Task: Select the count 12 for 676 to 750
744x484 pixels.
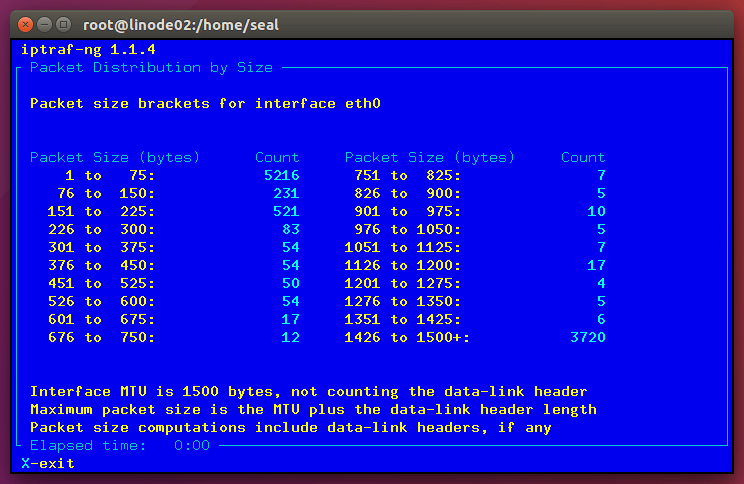Action: (x=291, y=337)
